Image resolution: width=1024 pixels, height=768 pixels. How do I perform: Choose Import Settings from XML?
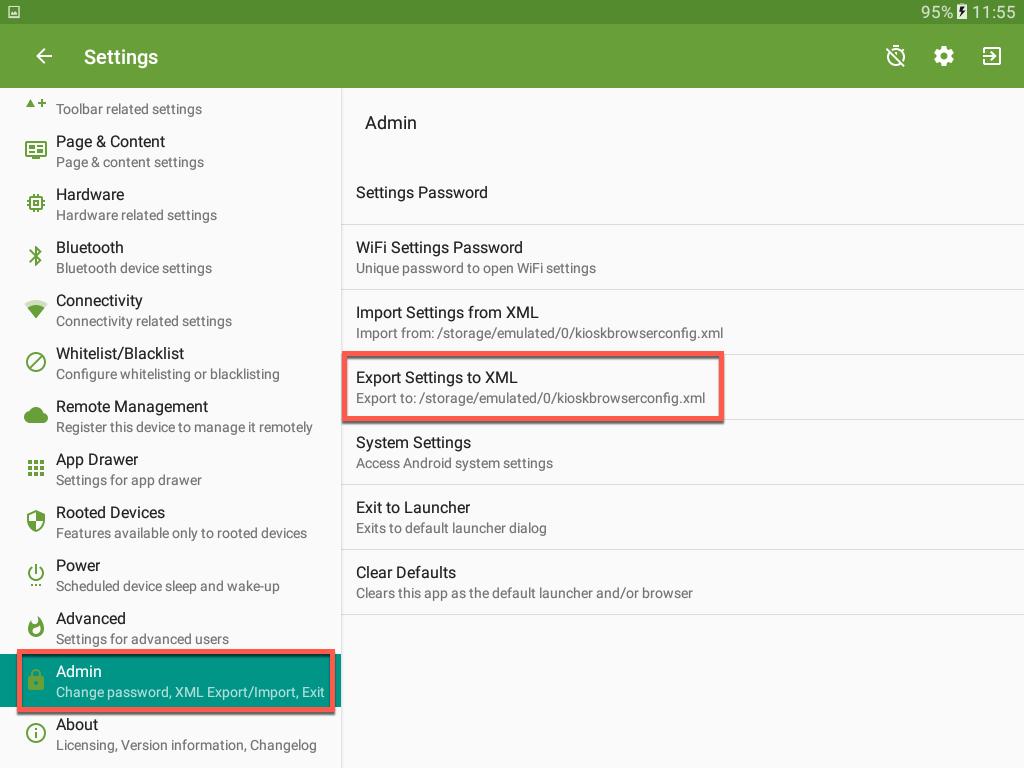[x=682, y=322]
